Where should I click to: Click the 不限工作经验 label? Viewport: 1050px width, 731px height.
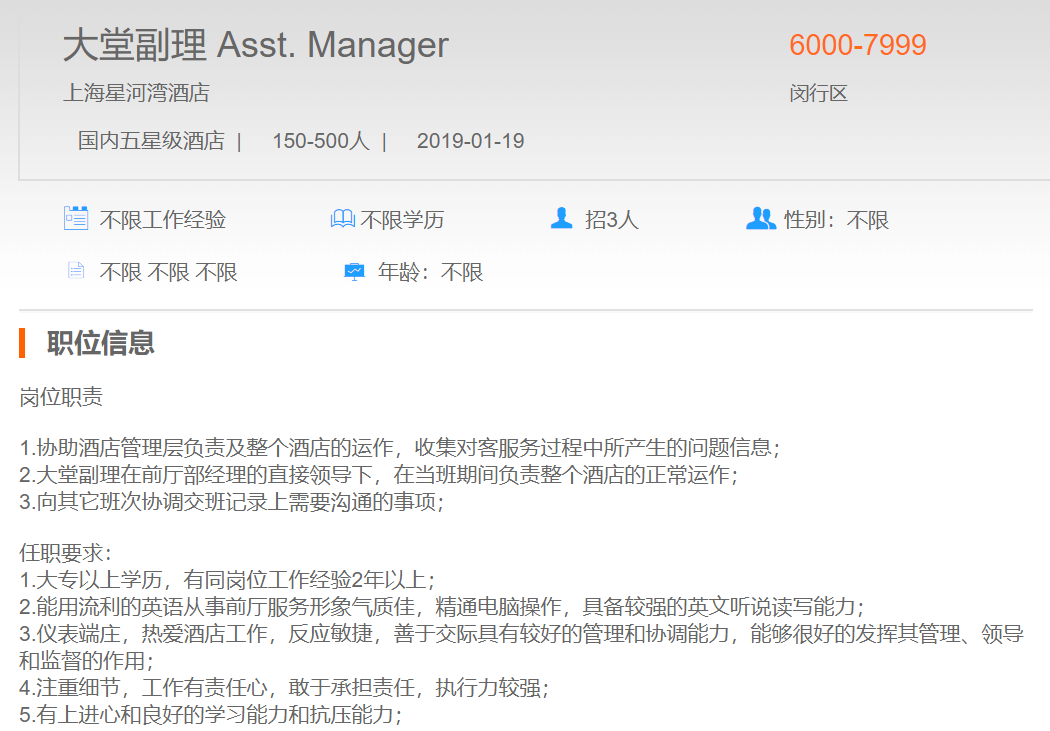click(162, 220)
